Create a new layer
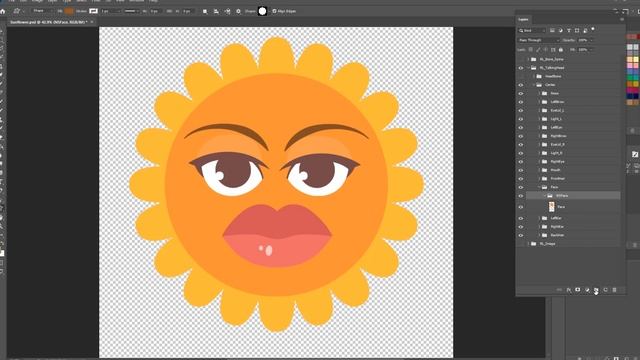Screen dimensions: 640x360 [x=605, y=290]
